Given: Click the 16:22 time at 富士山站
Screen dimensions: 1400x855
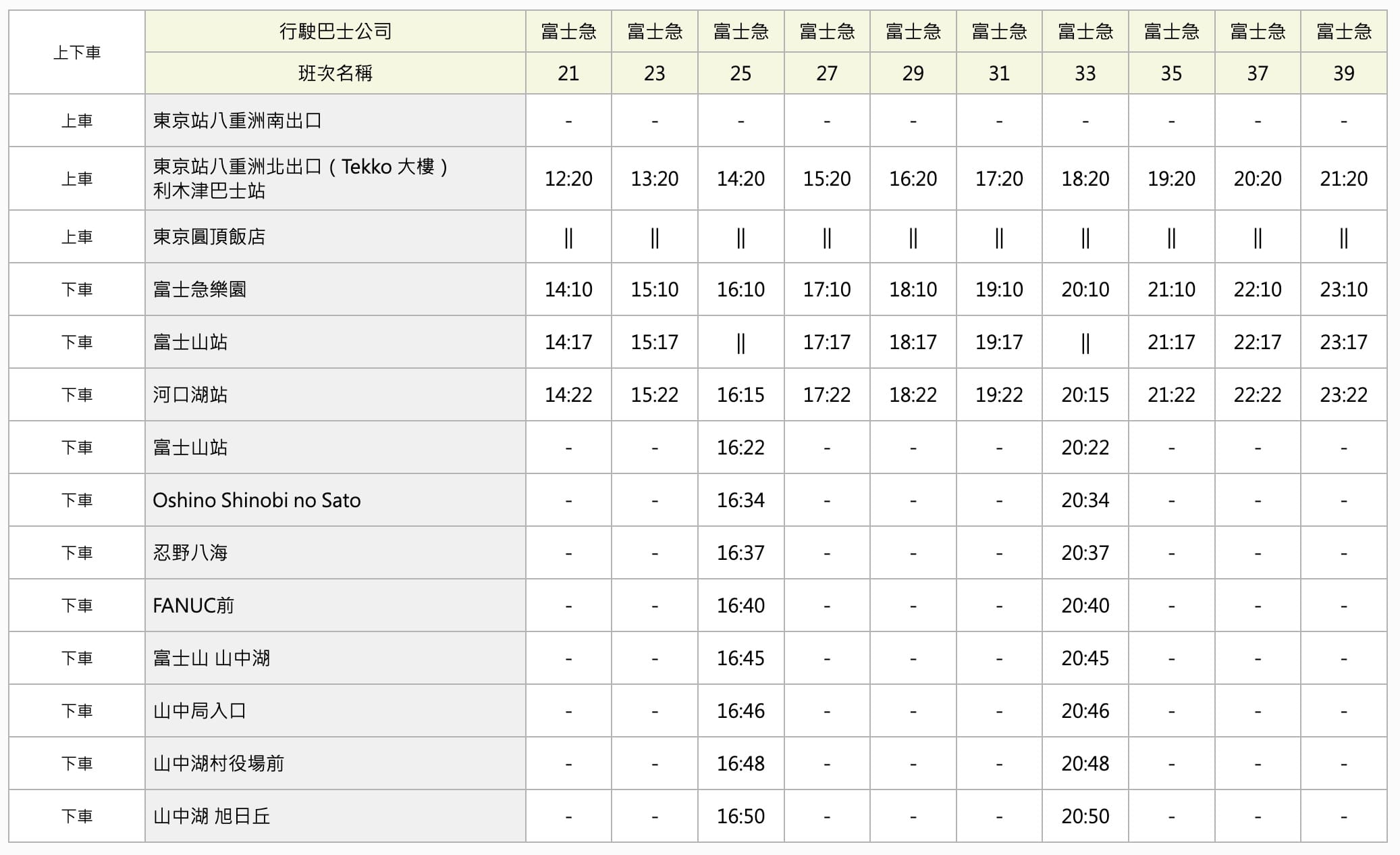Looking at the screenshot, I should coord(741,447).
